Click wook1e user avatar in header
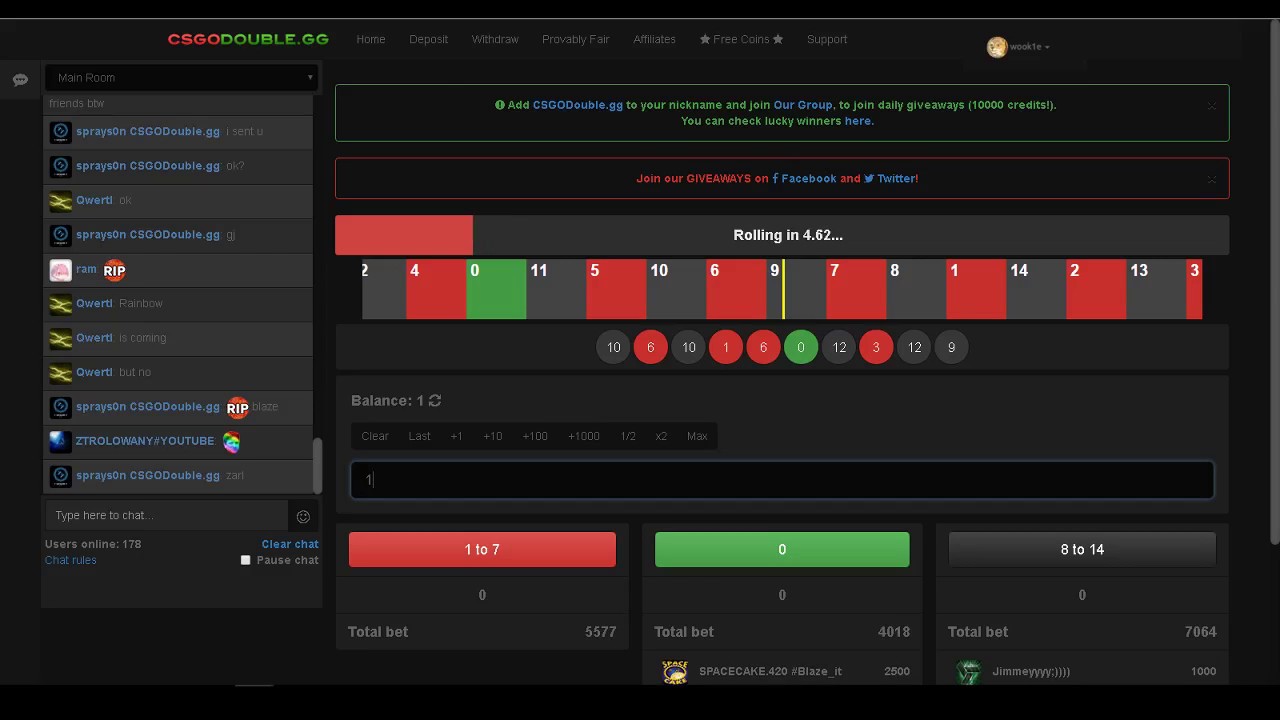The image size is (1280, 720). tap(996, 47)
